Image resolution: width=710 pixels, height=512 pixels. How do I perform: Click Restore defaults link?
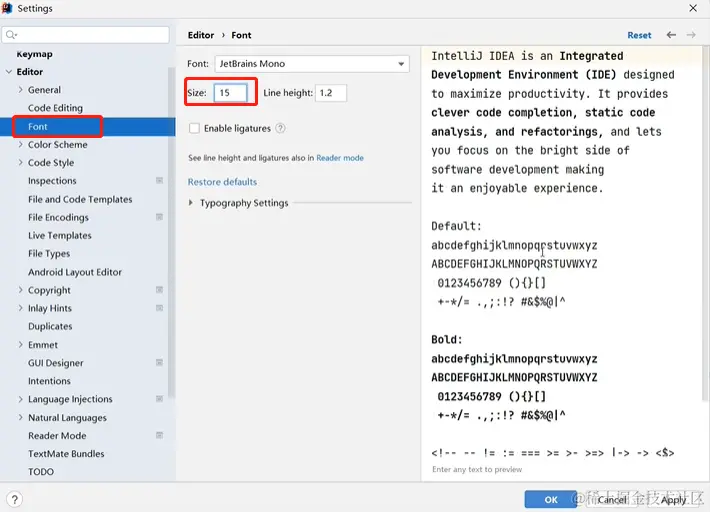coord(222,182)
